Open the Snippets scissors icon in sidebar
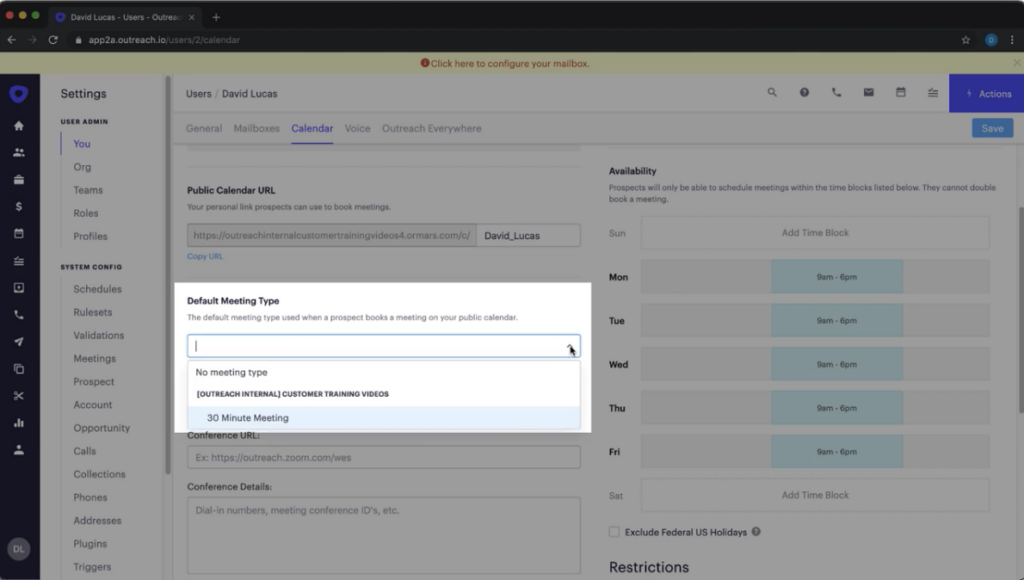Image resolution: width=1024 pixels, height=580 pixels. [19, 396]
